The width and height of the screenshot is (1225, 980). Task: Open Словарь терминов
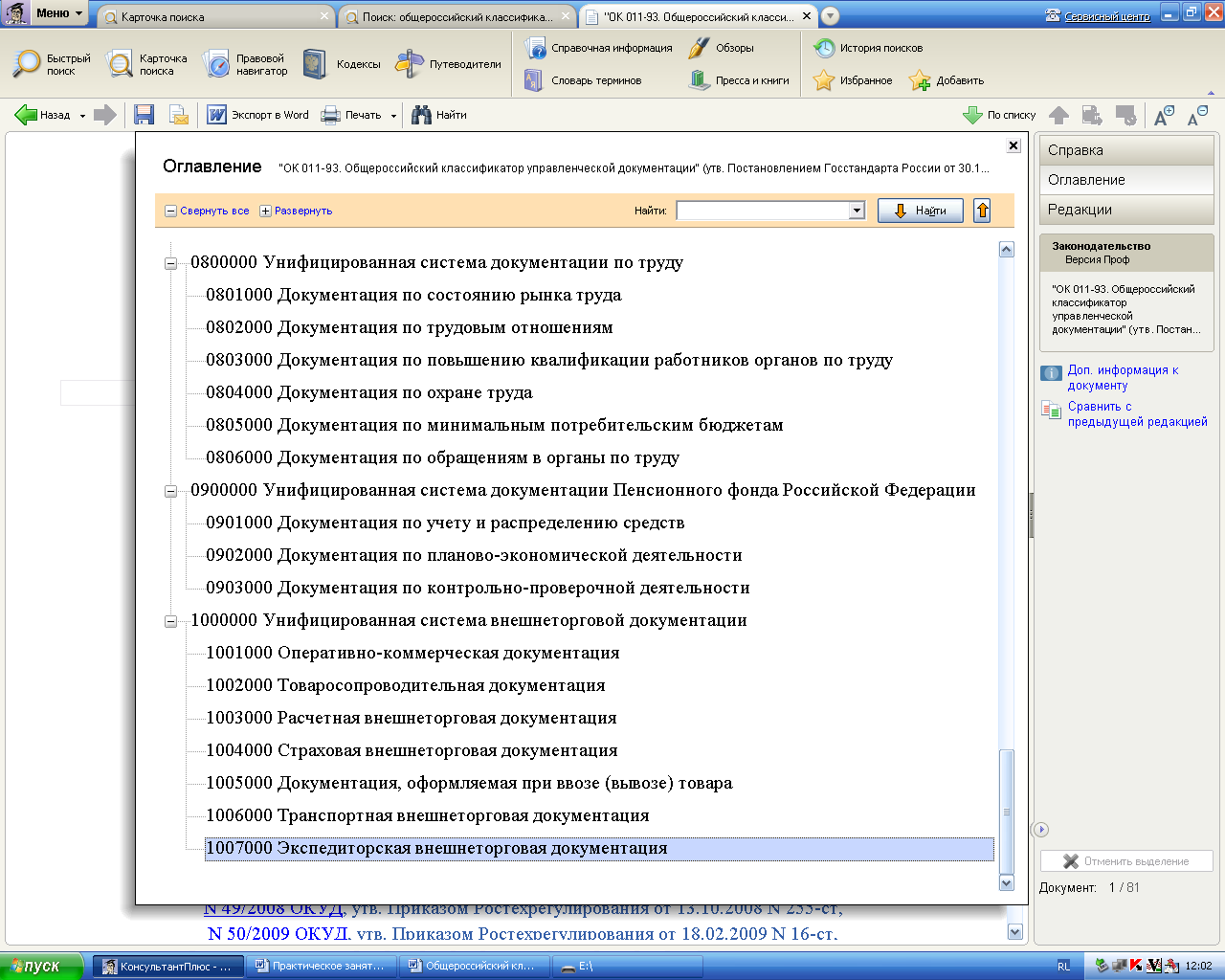[x=583, y=80]
